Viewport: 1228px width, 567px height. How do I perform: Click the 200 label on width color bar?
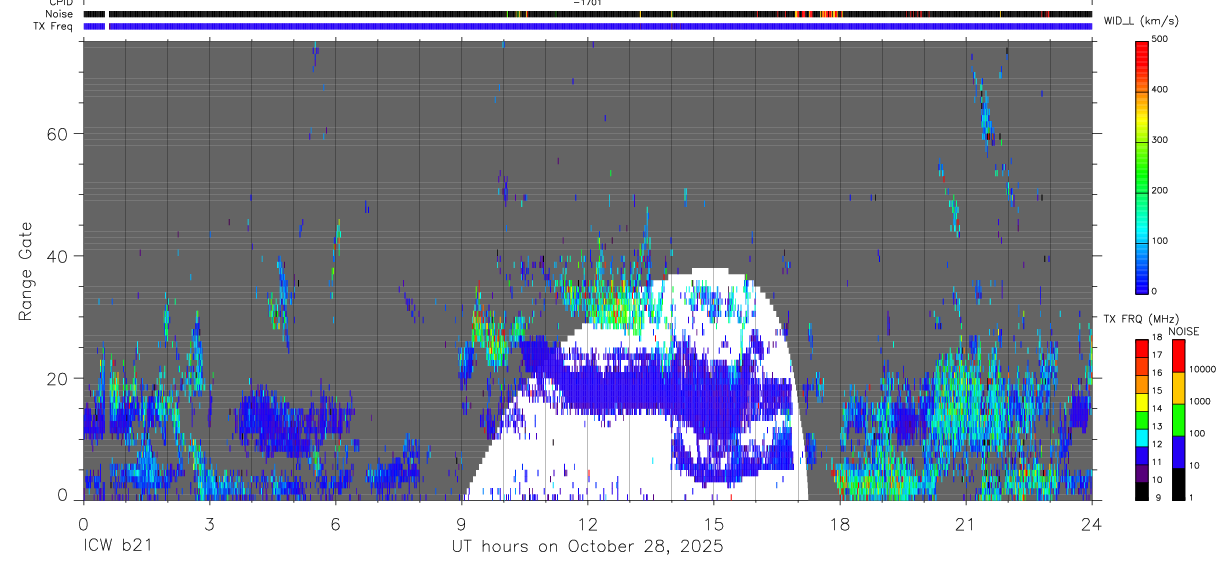[x=1160, y=190]
